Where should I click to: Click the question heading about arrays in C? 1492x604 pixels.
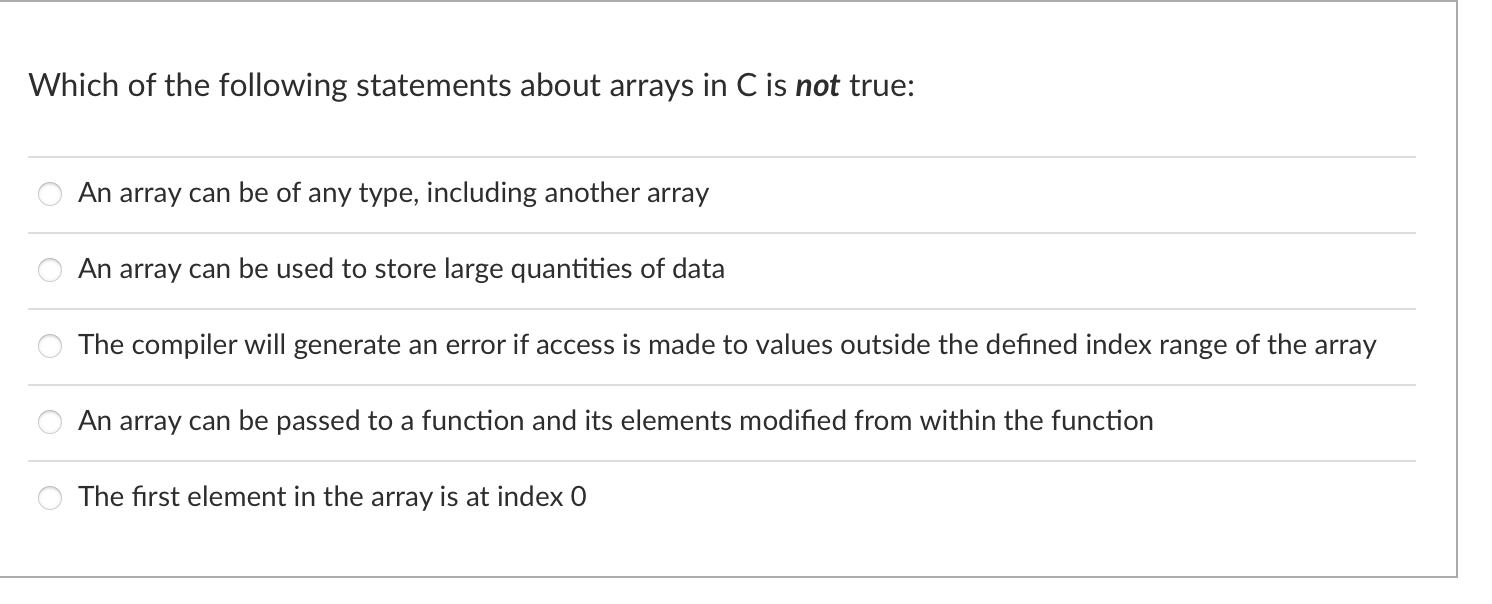(471, 87)
